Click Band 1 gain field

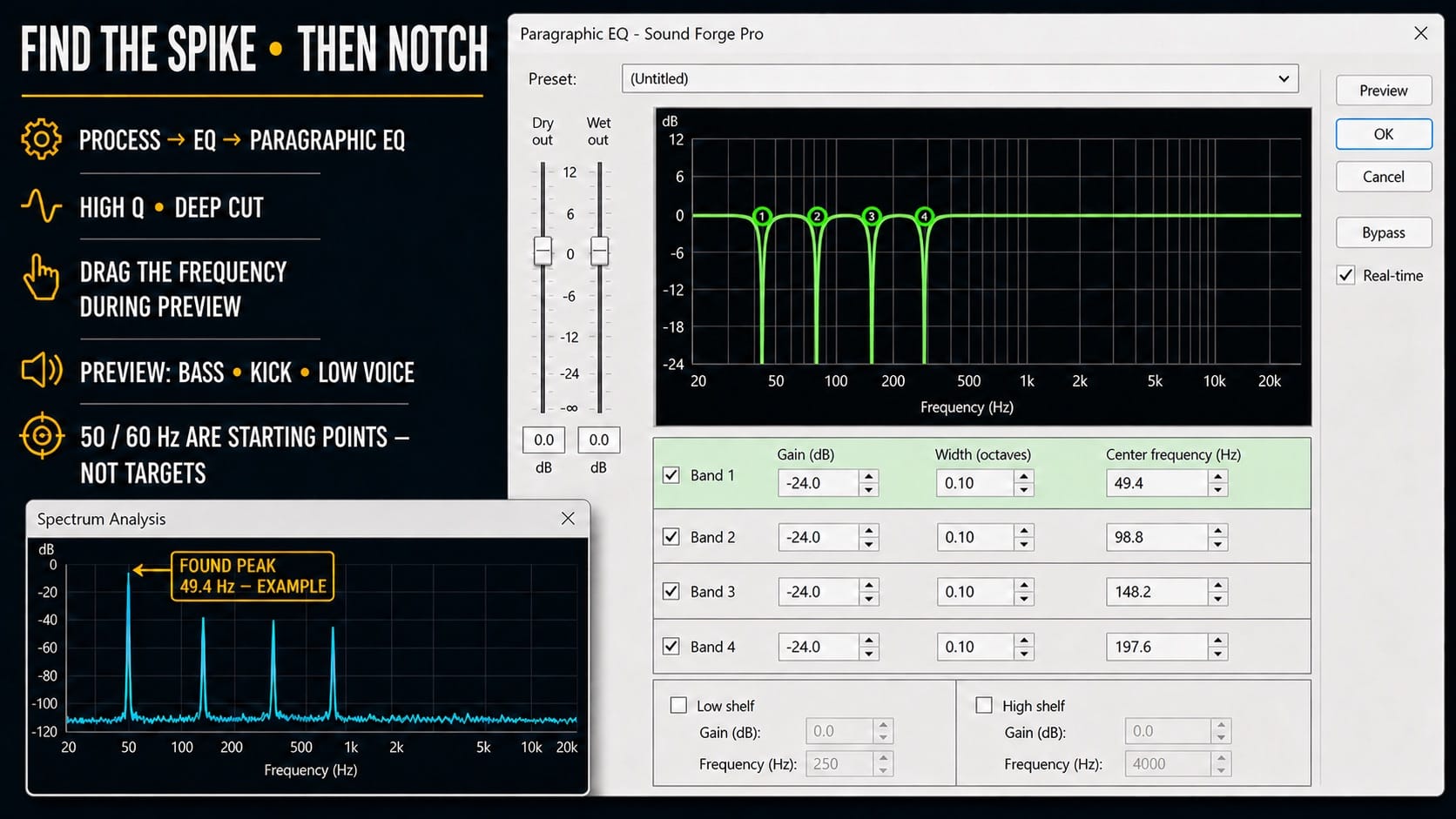point(819,483)
